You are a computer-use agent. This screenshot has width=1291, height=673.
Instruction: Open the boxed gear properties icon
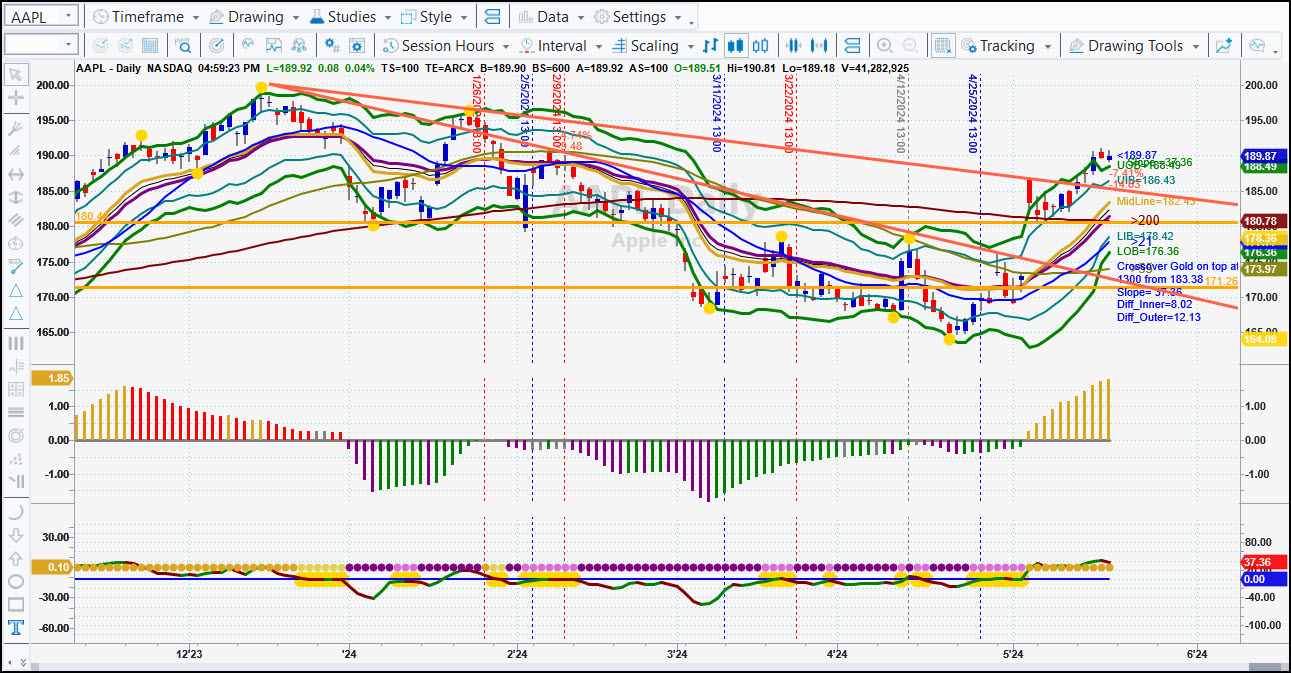(357, 46)
